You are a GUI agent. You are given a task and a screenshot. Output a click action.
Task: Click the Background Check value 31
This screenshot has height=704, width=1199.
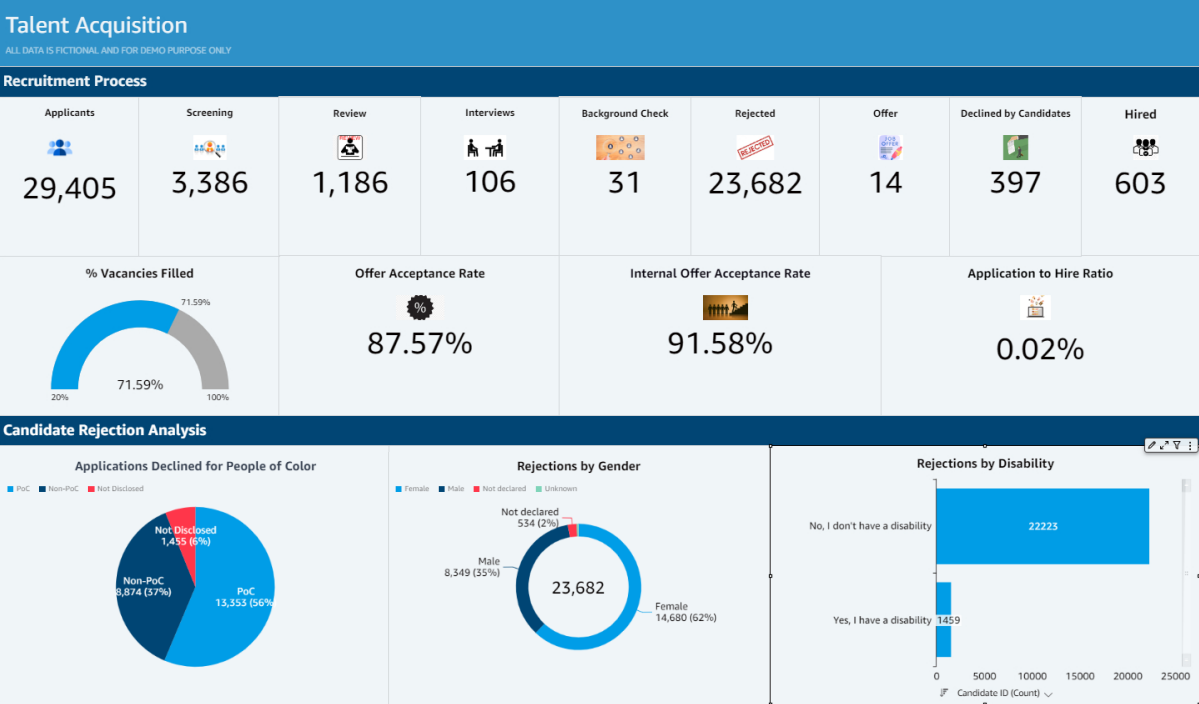coord(624,183)
